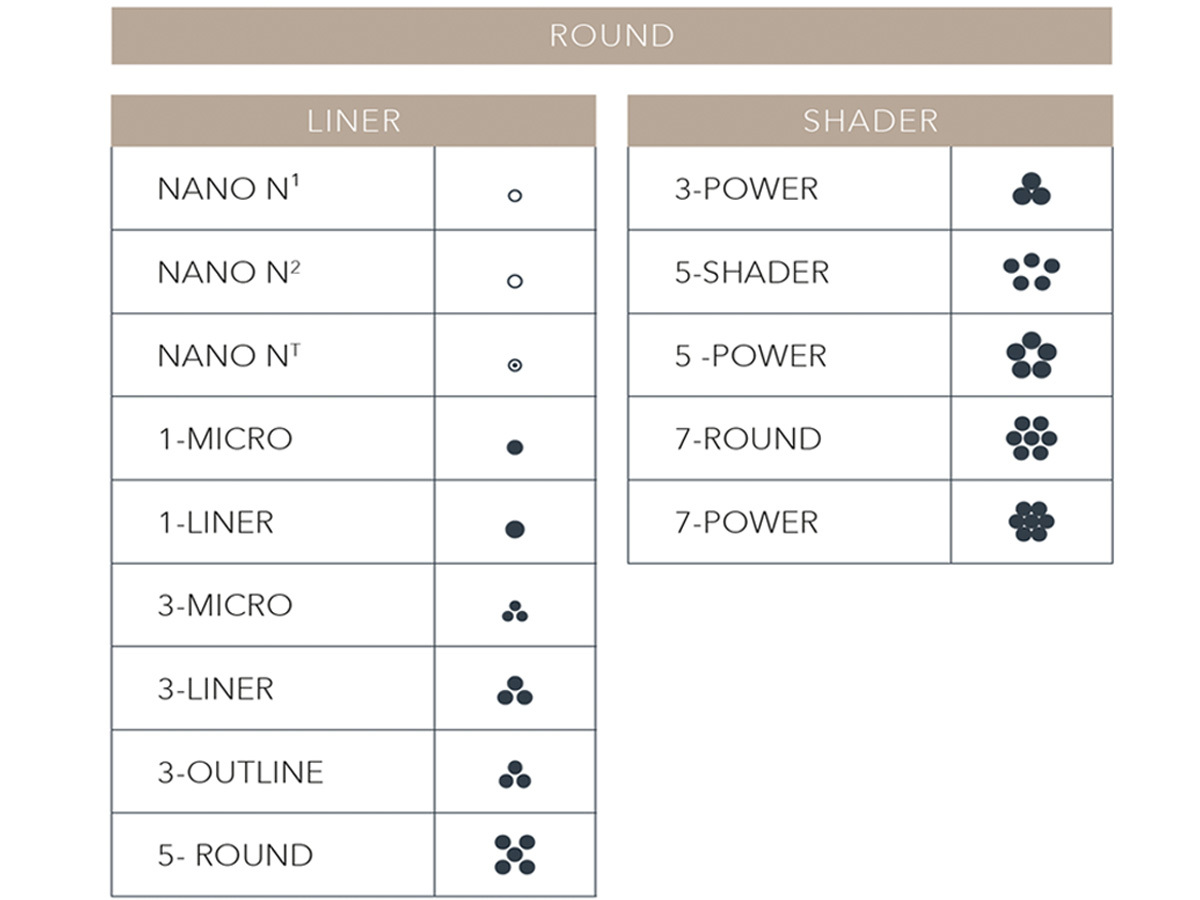This screenshot has width=1200, height=900.
Task: Select the NANO Nᵀ dotted circle icon
Action: pyautogui.click(x=515, y=366)
